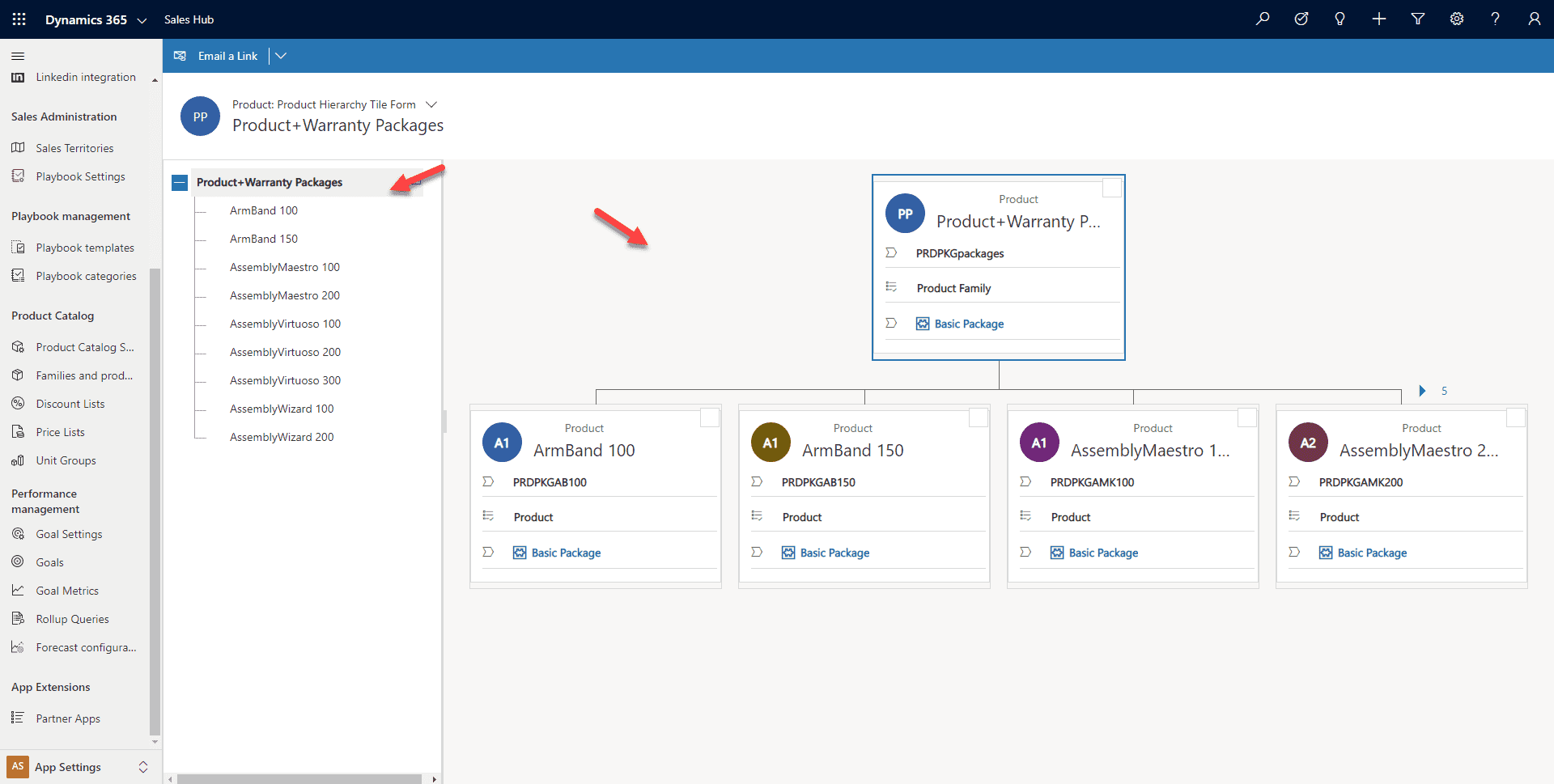The image size is (1554, 784).
Task: Open Basic Package link on ArmBand 150
Action: (834, 553)
